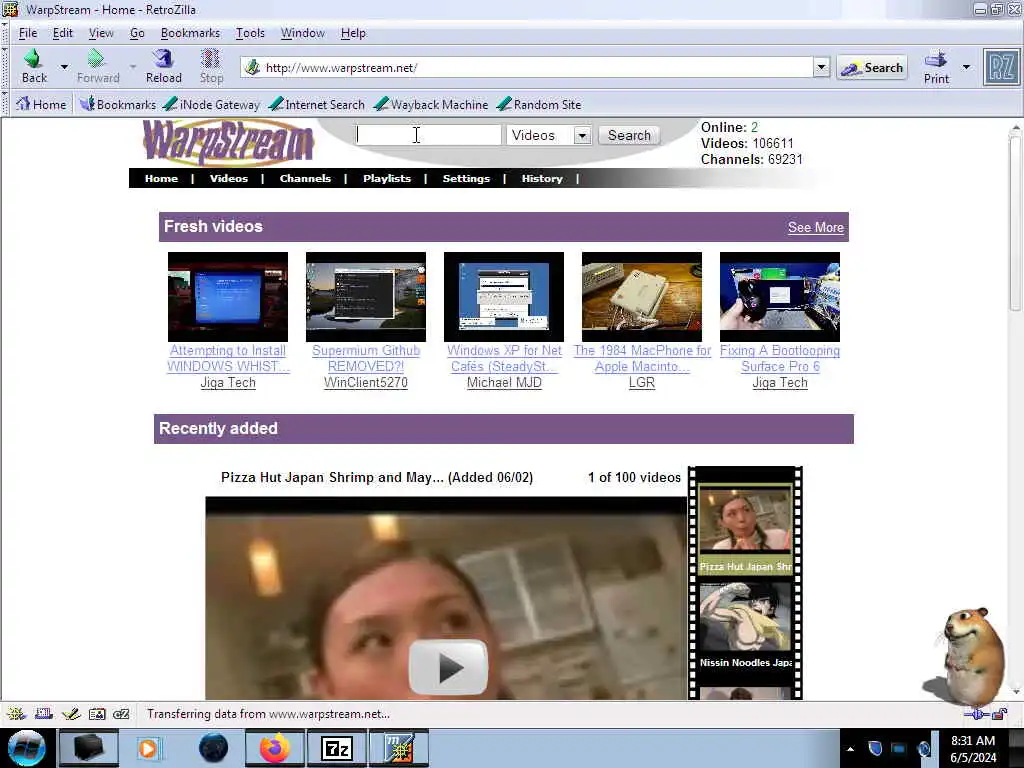Click the Search button beside address bar
The image size is (1024, 768).
point(872,67)
